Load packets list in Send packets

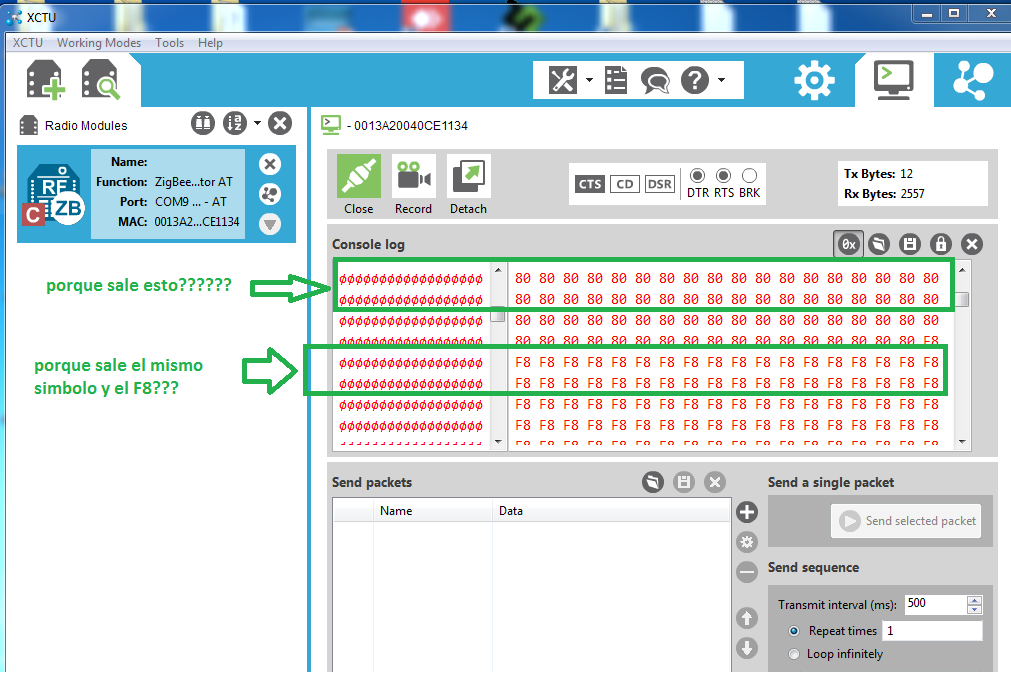(x=653, y=482)
